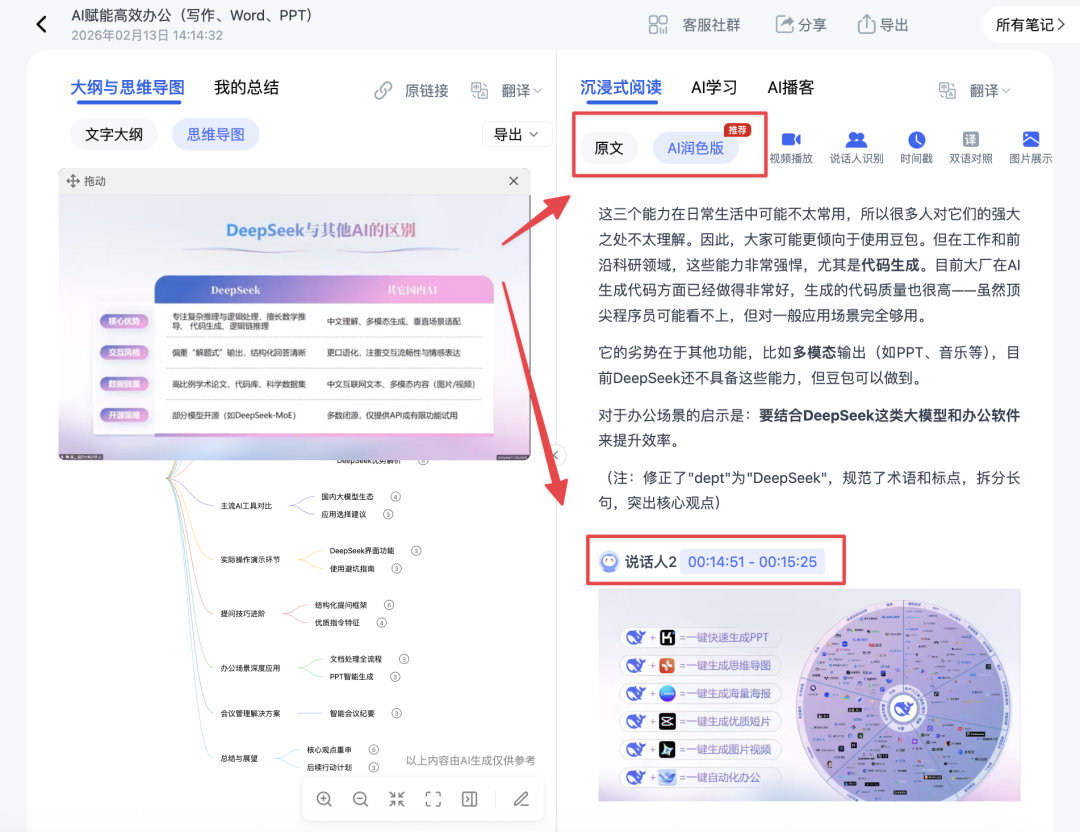The image size is (1080, 832).
Task: Click the date 2026年02月13日 14:14:32
Action: click(x=147, y=35)
